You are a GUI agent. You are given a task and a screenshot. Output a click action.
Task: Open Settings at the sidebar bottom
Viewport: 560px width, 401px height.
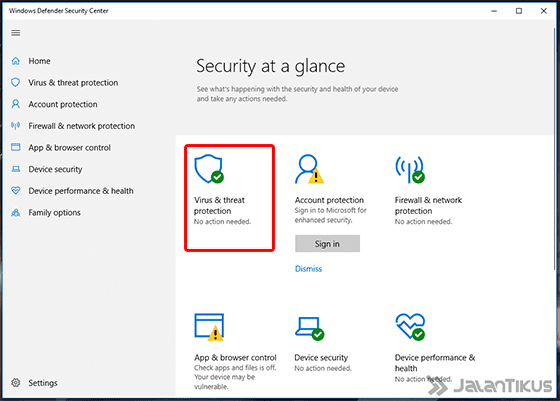[x=43, y=383]
